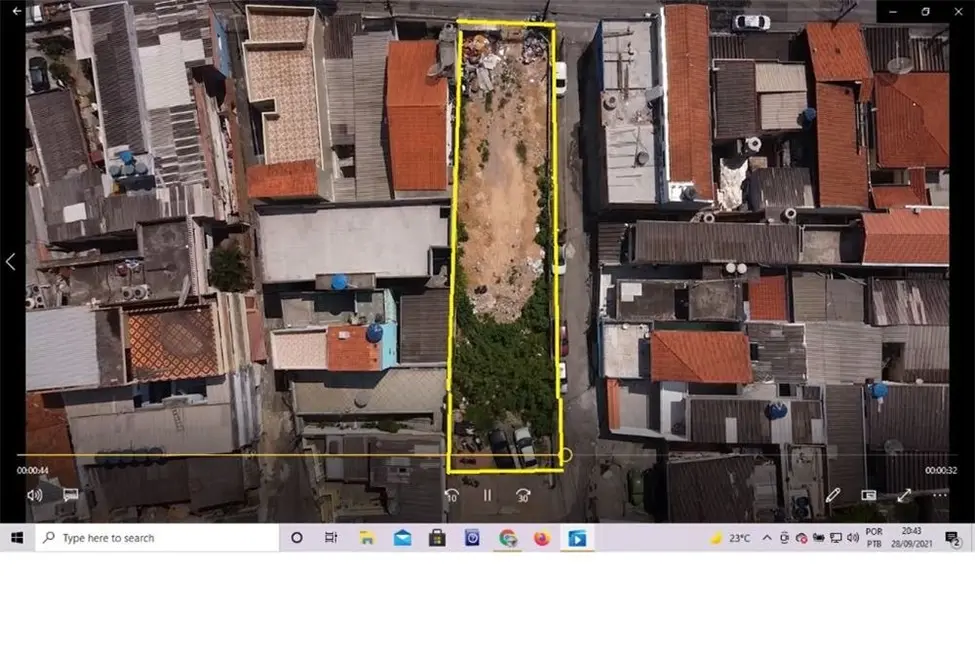
Task: Launch Google Chrome from the taskbar
Action: 508,537
